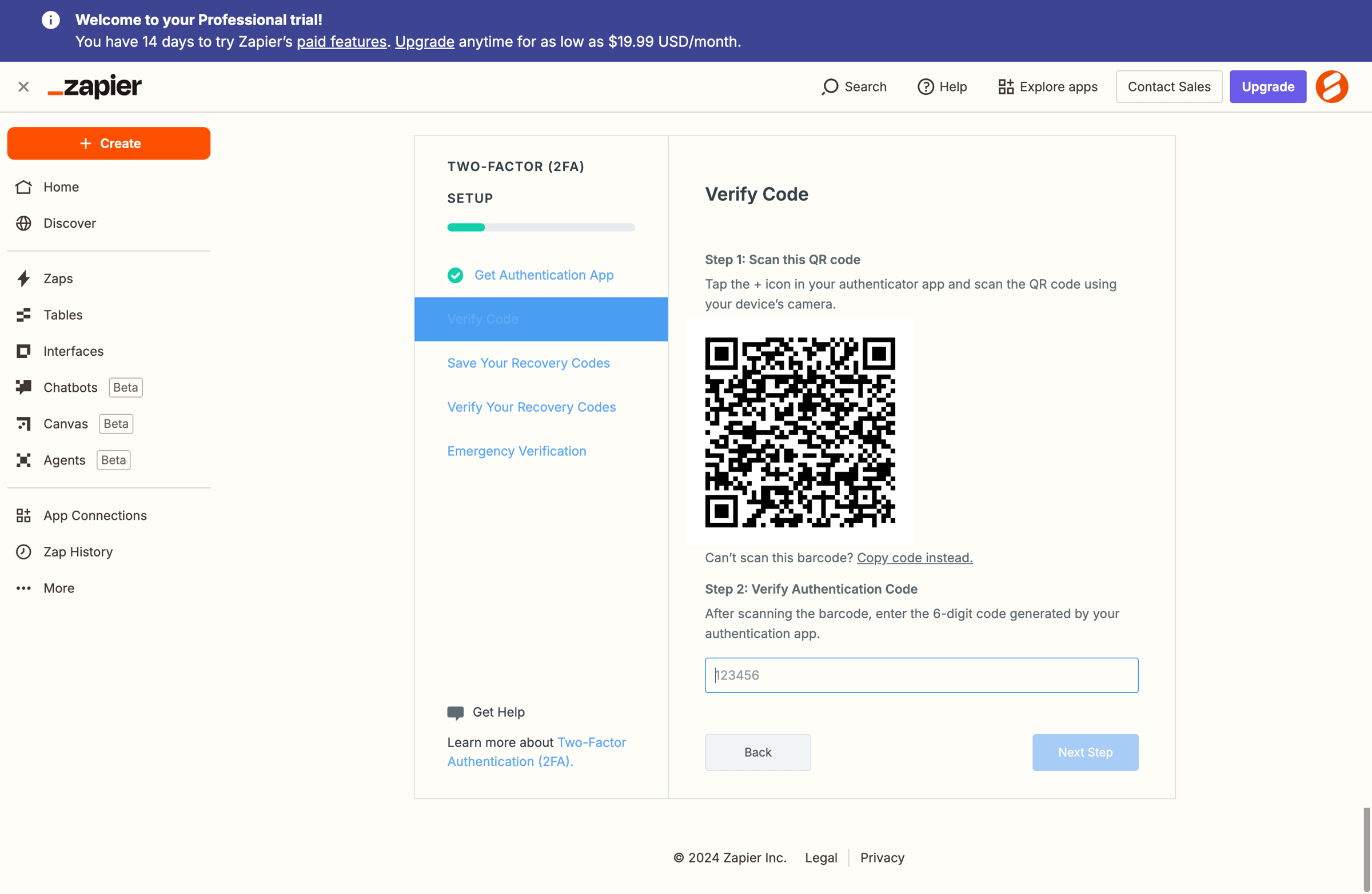Focus the 6-digit code input field
The width and height of the screenshot is (1372, 894).
tap(921, 676)
